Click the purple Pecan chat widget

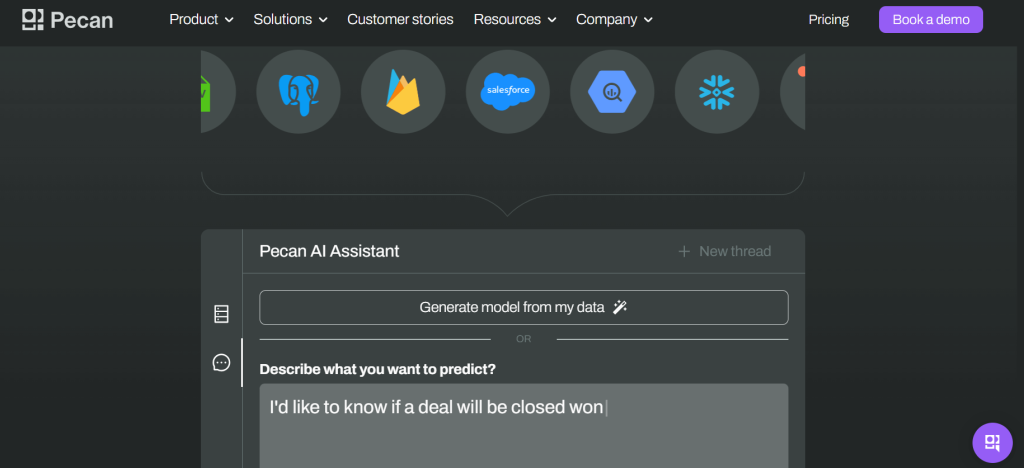(x=992, y=443)
